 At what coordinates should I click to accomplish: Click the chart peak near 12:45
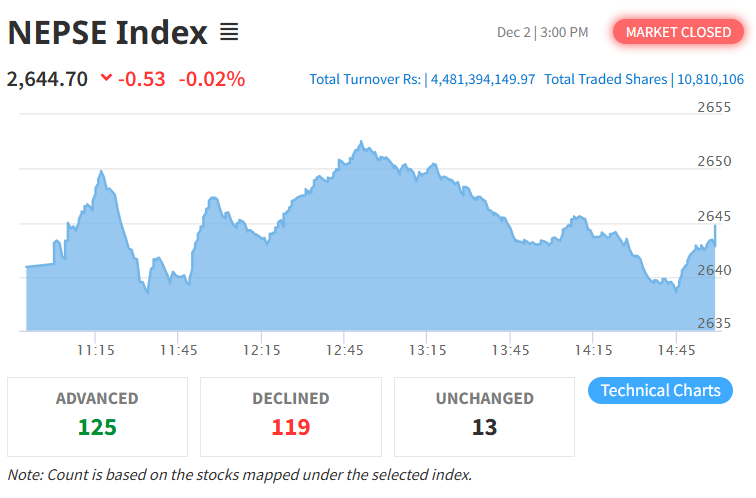tap(360, 143)
